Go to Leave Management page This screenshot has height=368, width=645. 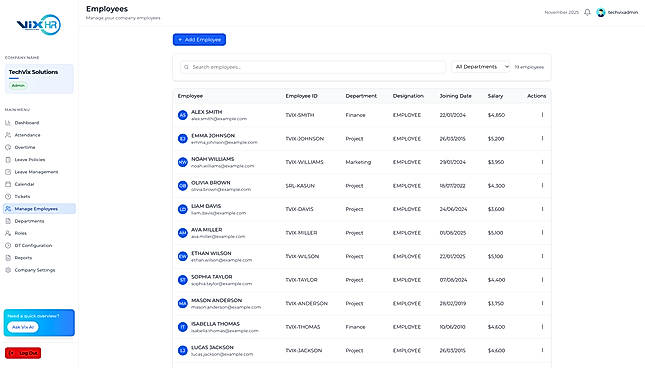point(36,172)
